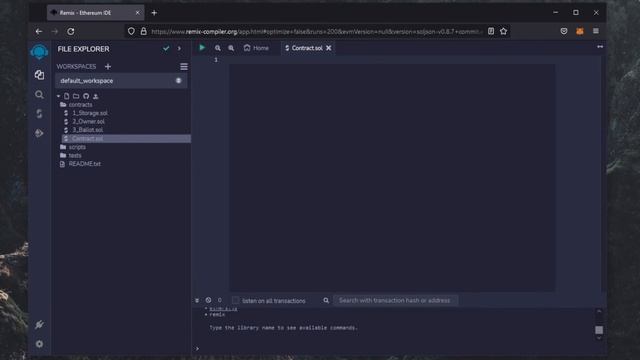
Task: Switch to the Home tab
Action: [256, 48]
